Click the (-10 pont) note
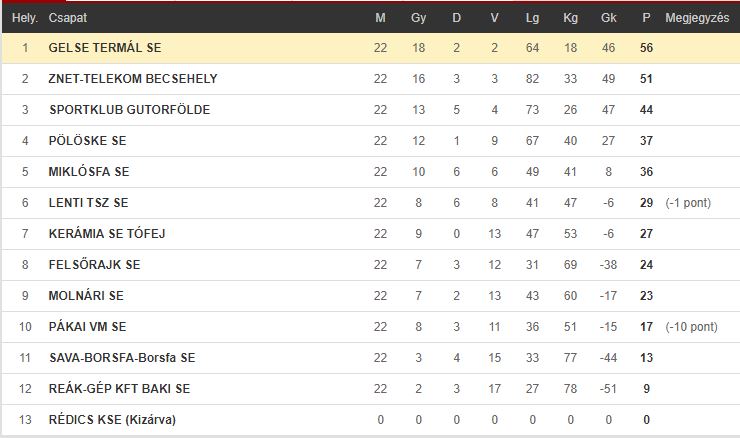The width and height of the screenshot is (740, 438). coord(691,327)
